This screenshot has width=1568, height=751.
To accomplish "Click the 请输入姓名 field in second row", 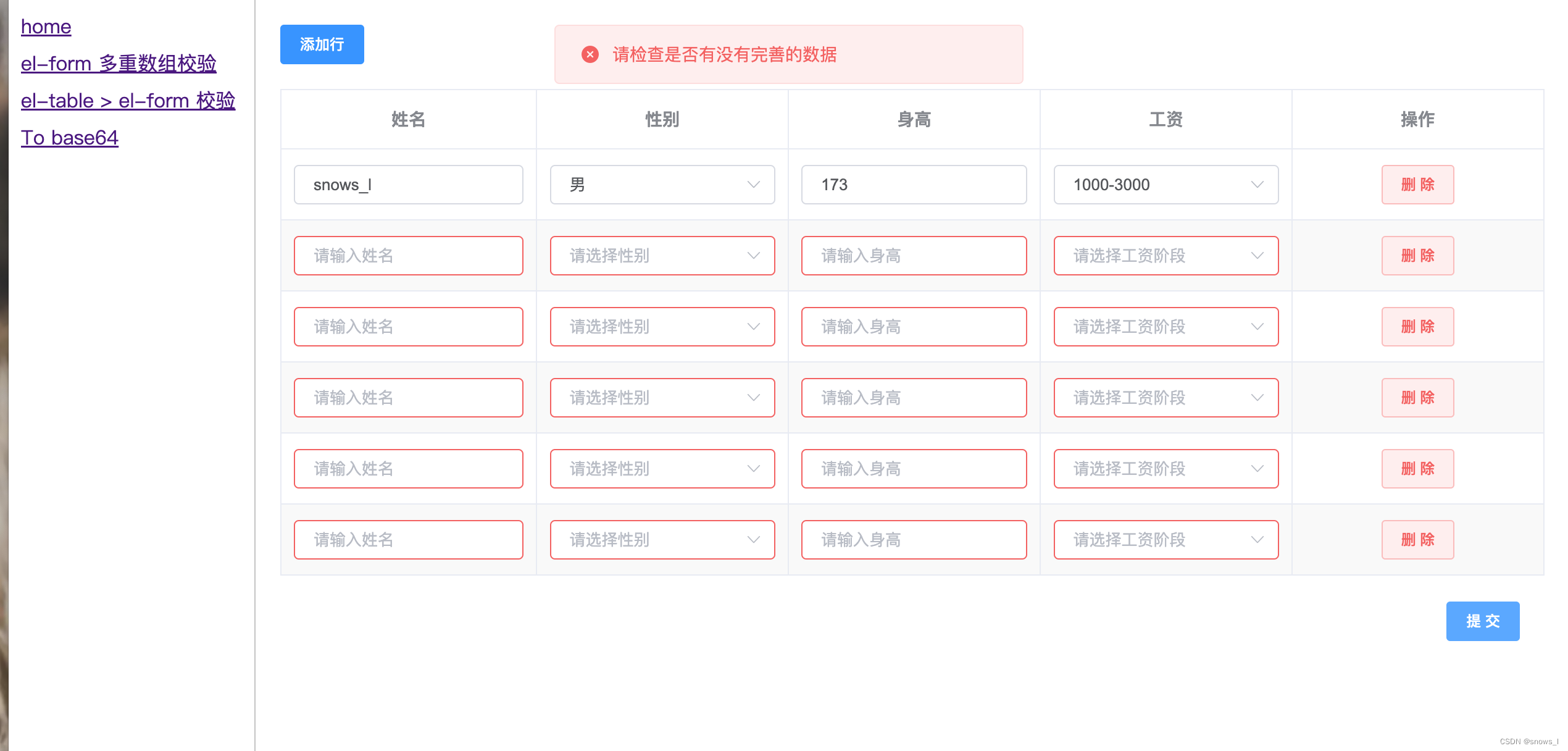I will coord(408,255).
